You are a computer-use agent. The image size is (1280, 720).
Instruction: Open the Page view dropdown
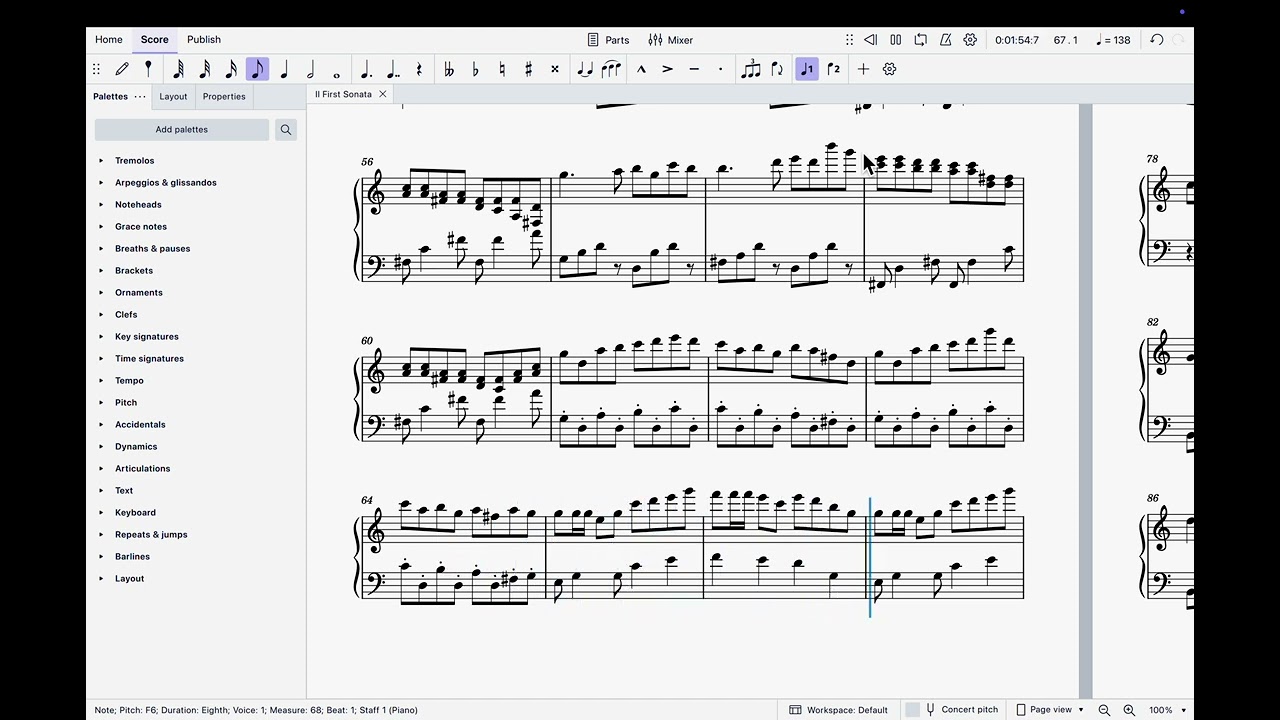click(x=1050, y=710)
